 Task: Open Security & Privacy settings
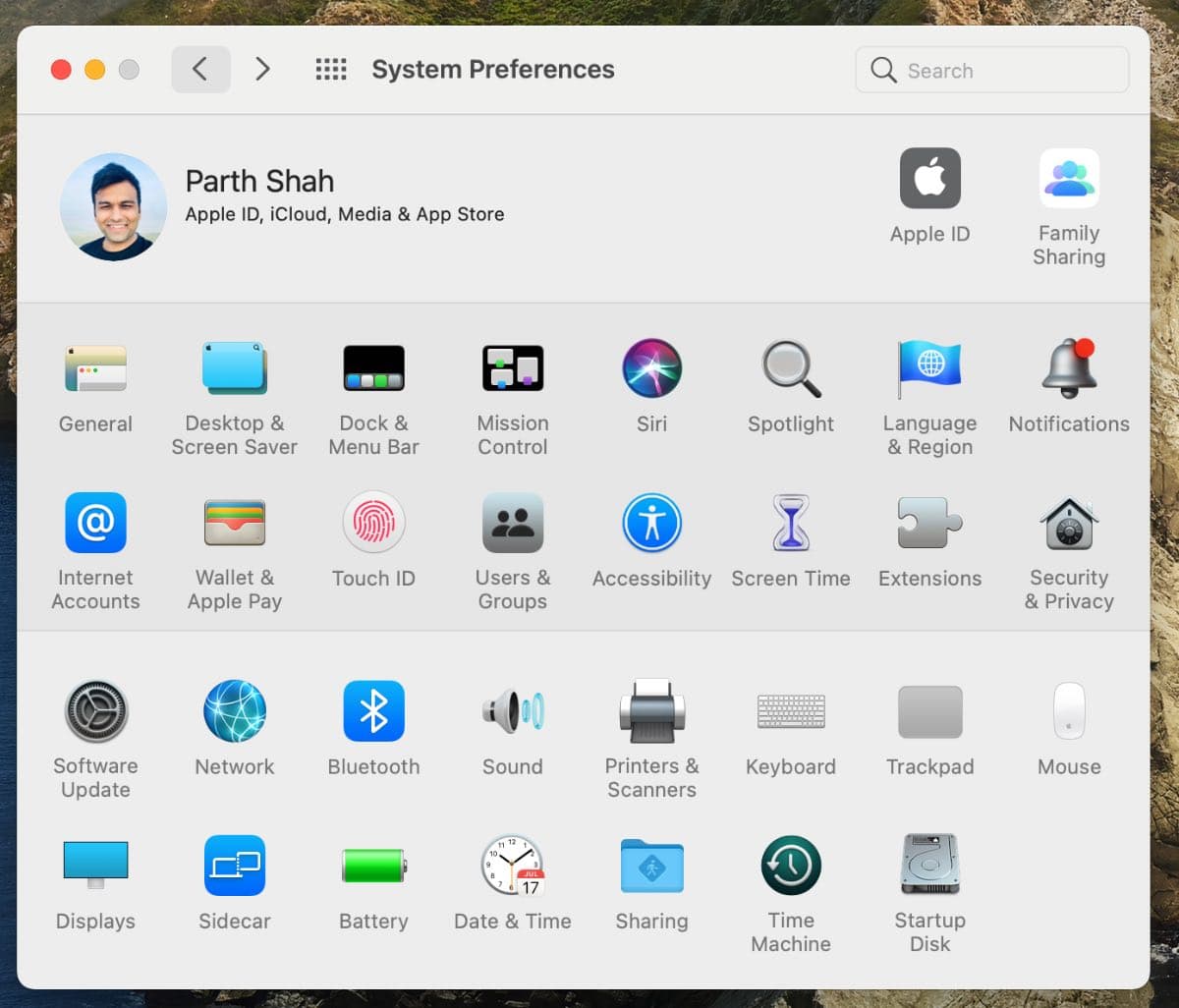(x=1069, y=524)
